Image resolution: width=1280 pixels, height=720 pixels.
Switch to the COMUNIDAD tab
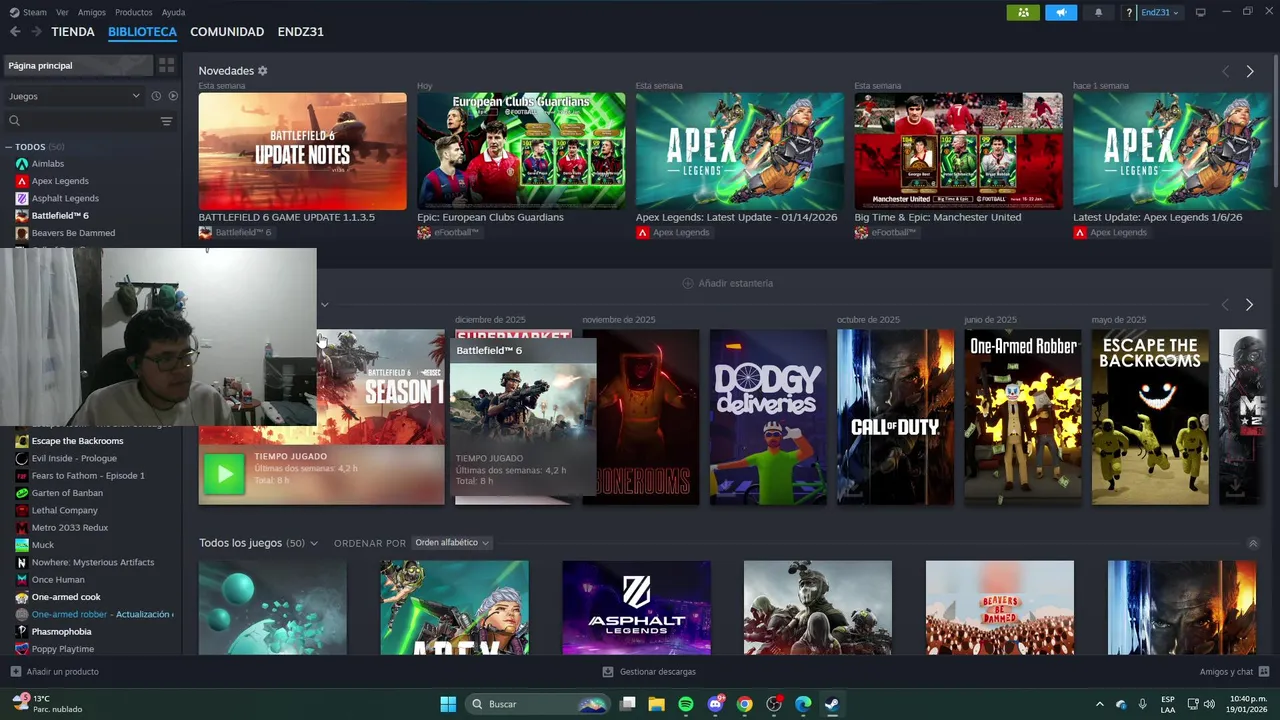coord(227,32)
